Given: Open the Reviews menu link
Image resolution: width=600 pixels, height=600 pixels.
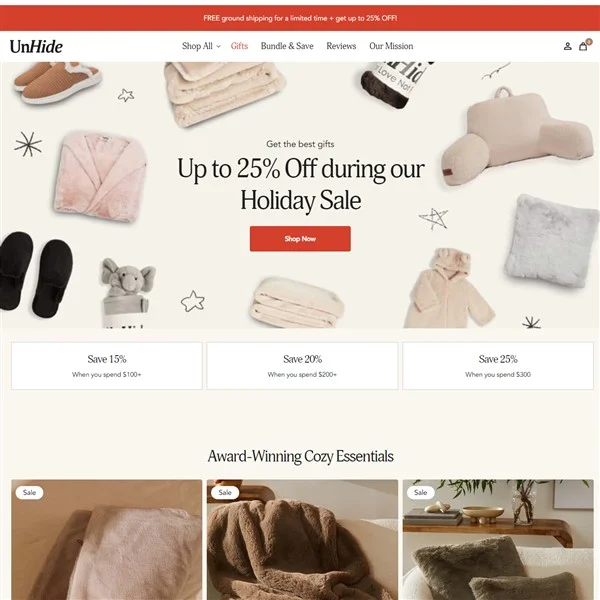Looking at the screenshot, I should point(341,46).
